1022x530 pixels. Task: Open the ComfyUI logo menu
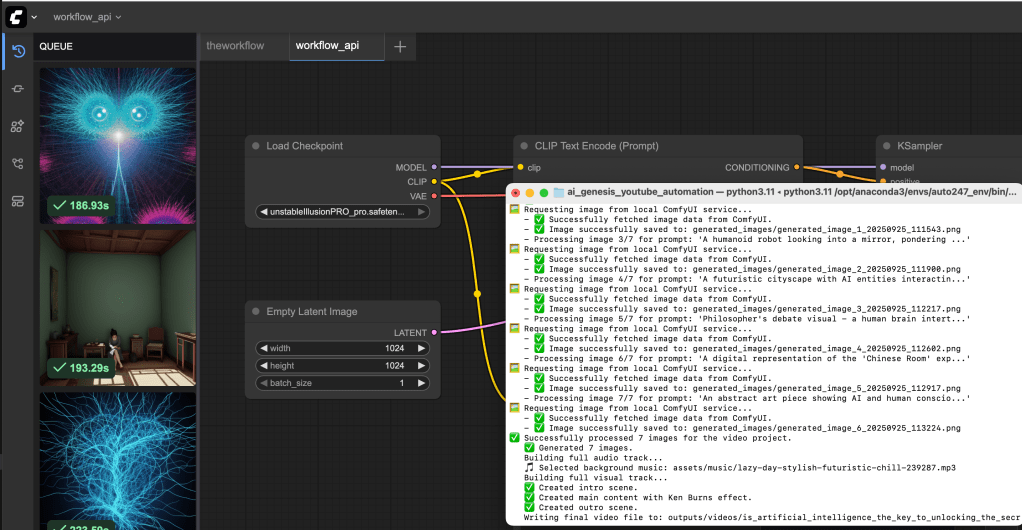pyautogui.click(x=16, y=17)
